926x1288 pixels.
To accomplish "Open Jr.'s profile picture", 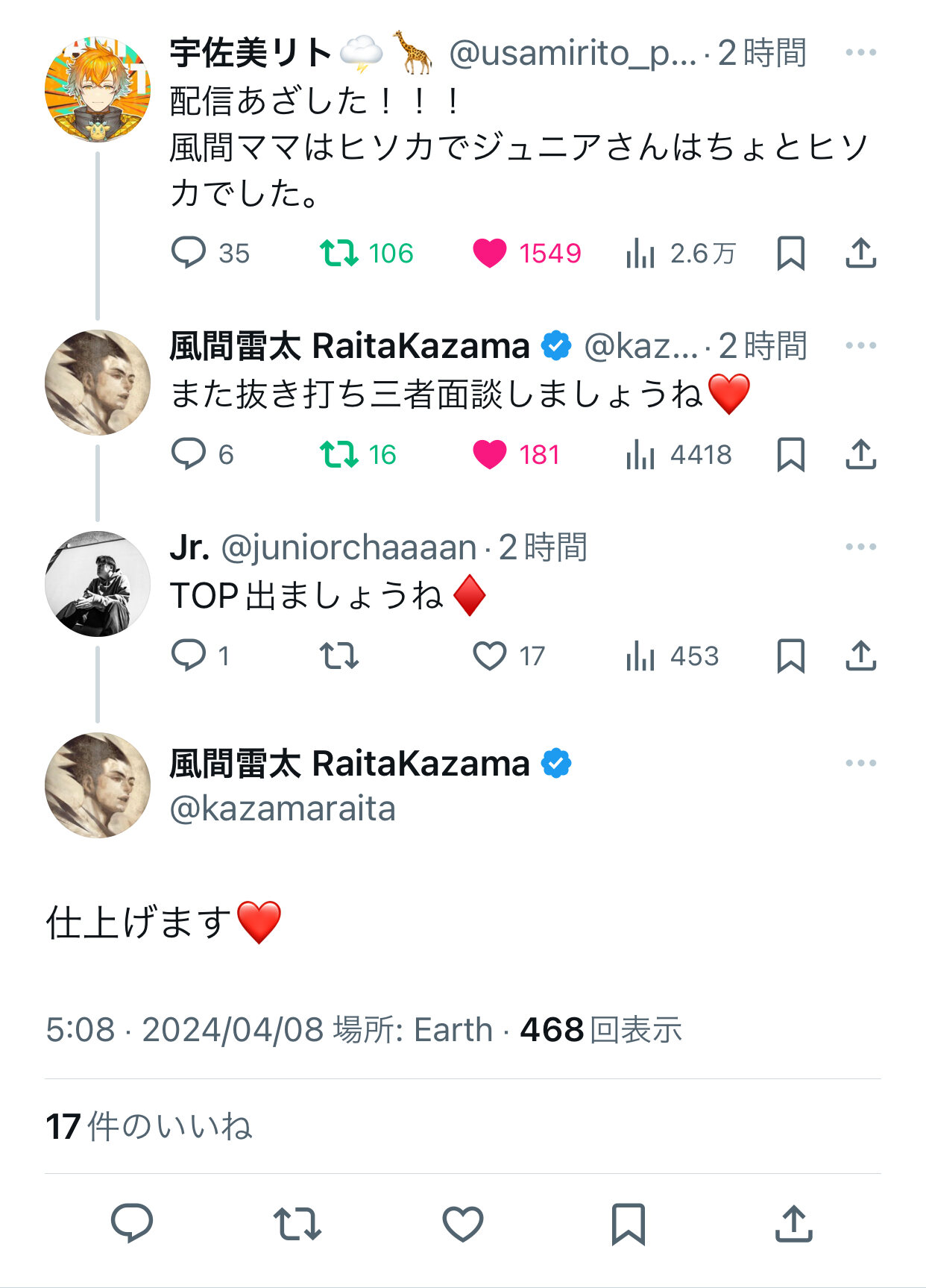I will point(98,583).
